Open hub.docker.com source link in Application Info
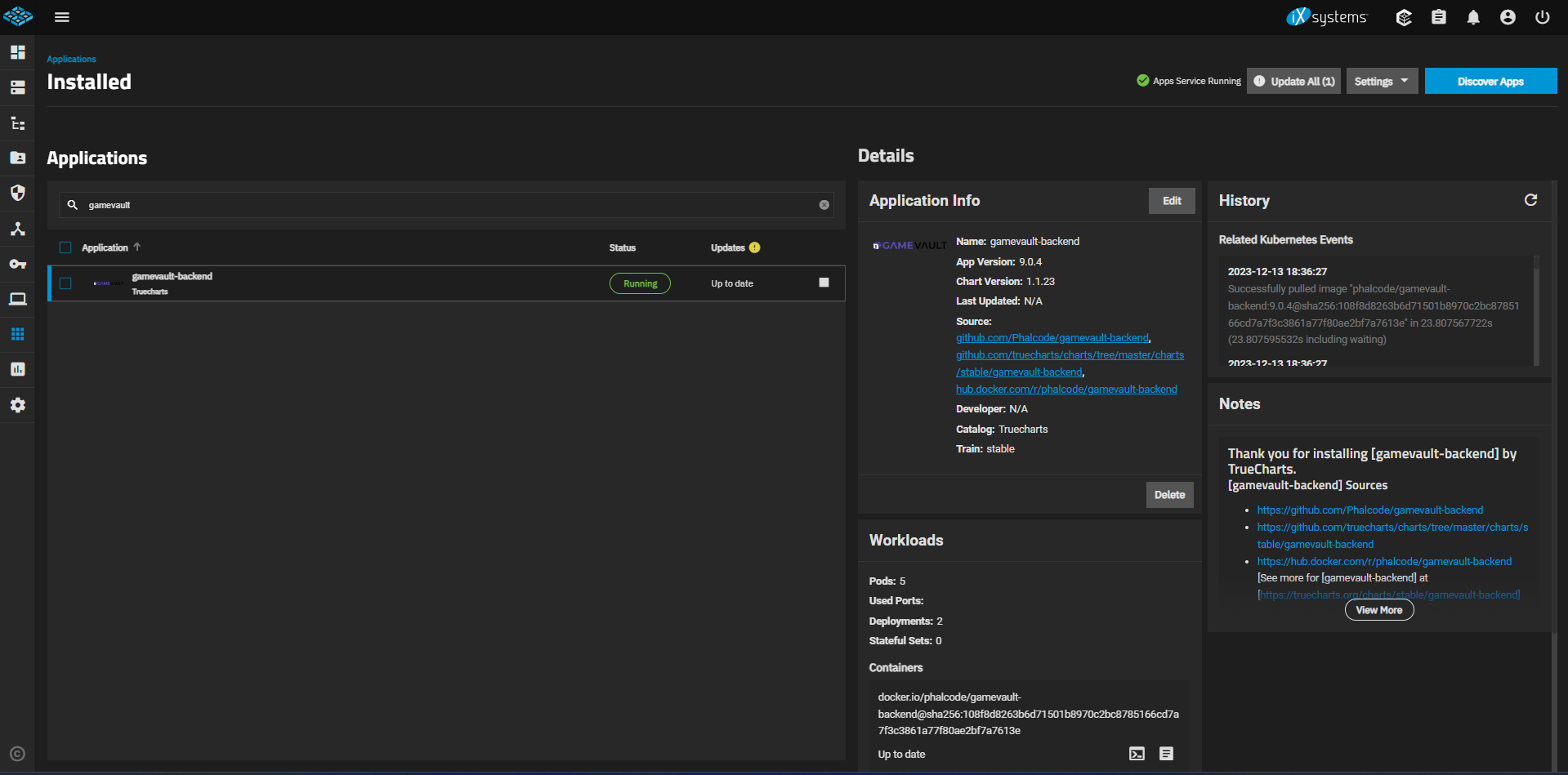This screenshot has width=1568, height=775. click(1066, 390)
